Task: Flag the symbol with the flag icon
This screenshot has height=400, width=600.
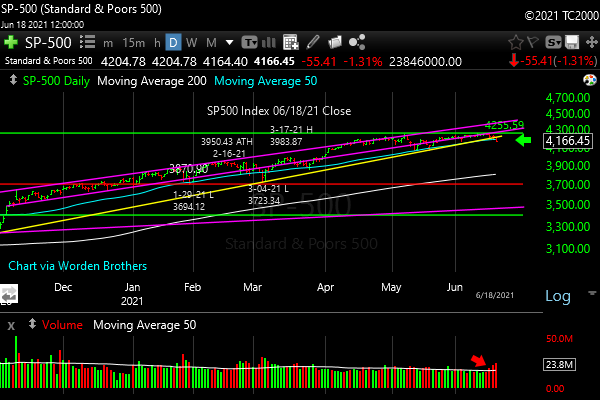Action: pyautogui.click(x=534, y=43)
